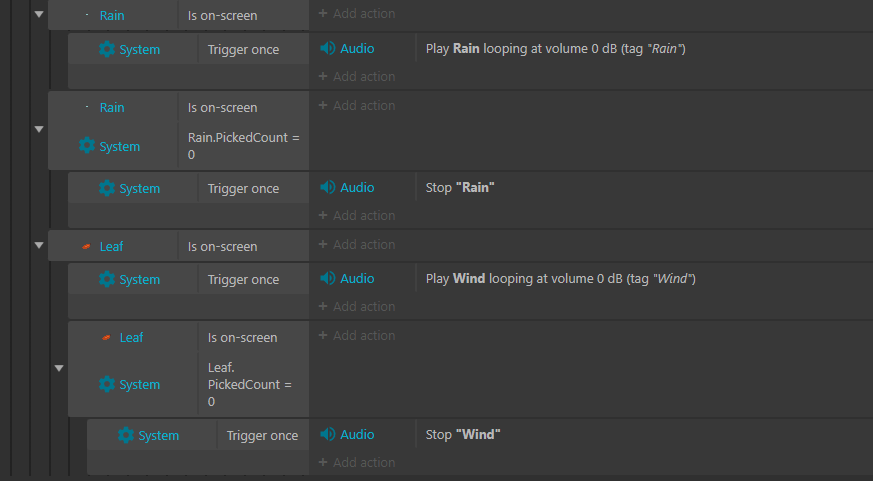Screen dimensions: 873x481
Task: Click the System gear icon next to Rain.PickedCount condition
Action: 87,146
